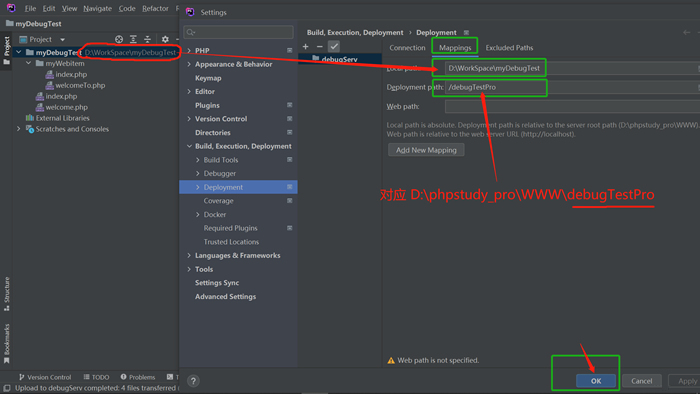Click the add server plus icon

point(305,46)
